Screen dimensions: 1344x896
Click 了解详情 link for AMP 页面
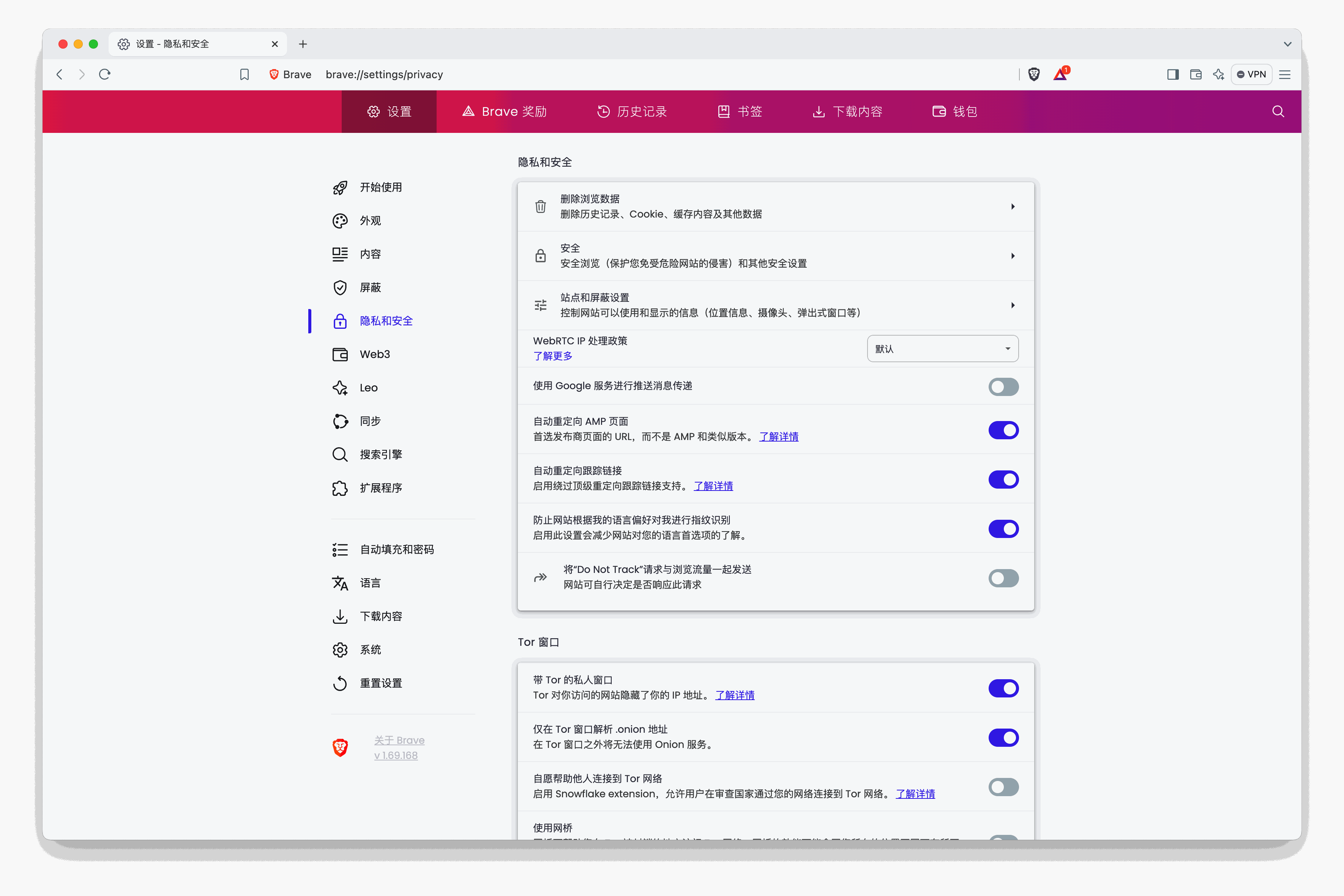779,437
